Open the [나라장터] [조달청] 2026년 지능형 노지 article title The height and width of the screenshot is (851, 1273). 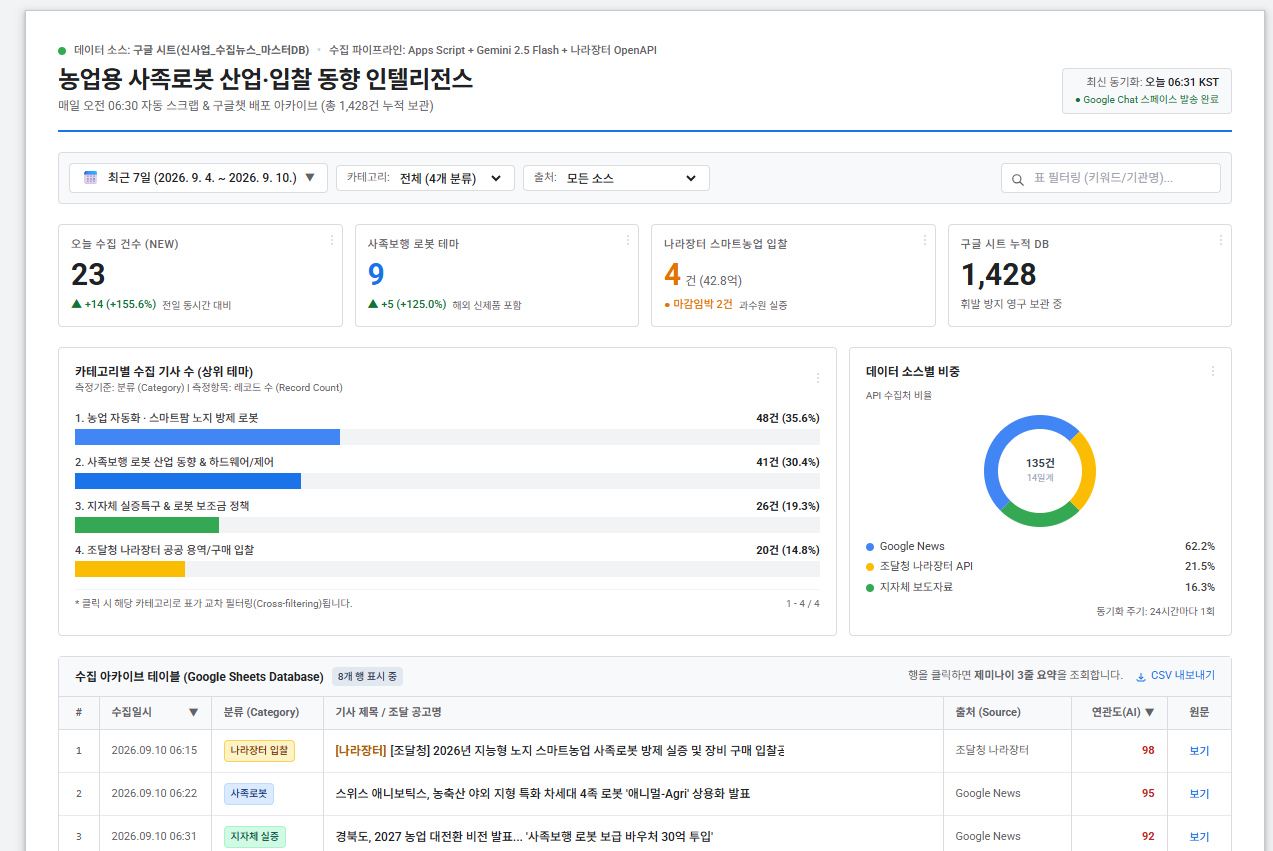(x=560, y=751)
